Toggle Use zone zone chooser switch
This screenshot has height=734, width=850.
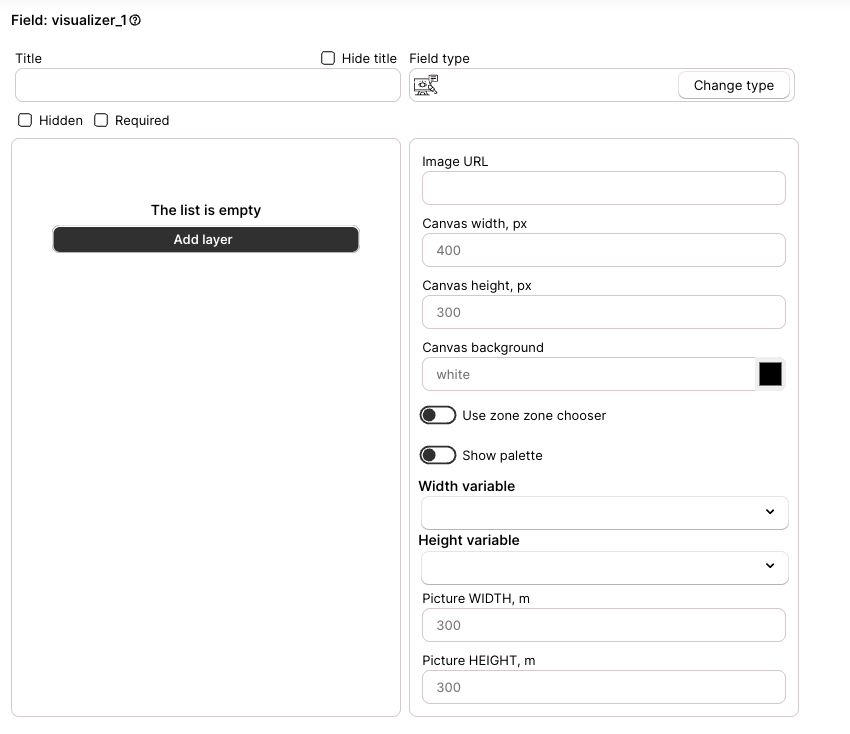tap(437, 415)
